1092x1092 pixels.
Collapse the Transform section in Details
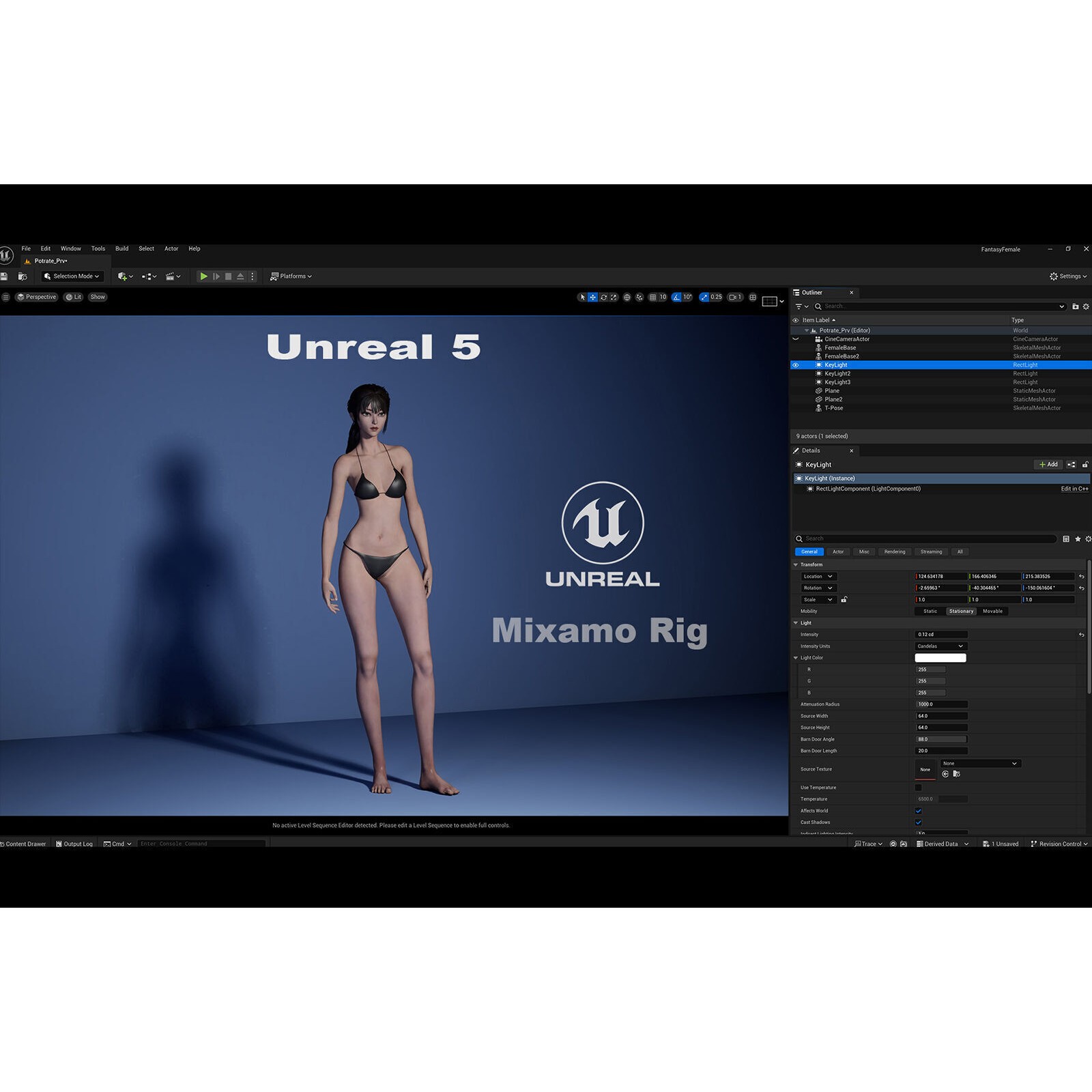(796, 564)
